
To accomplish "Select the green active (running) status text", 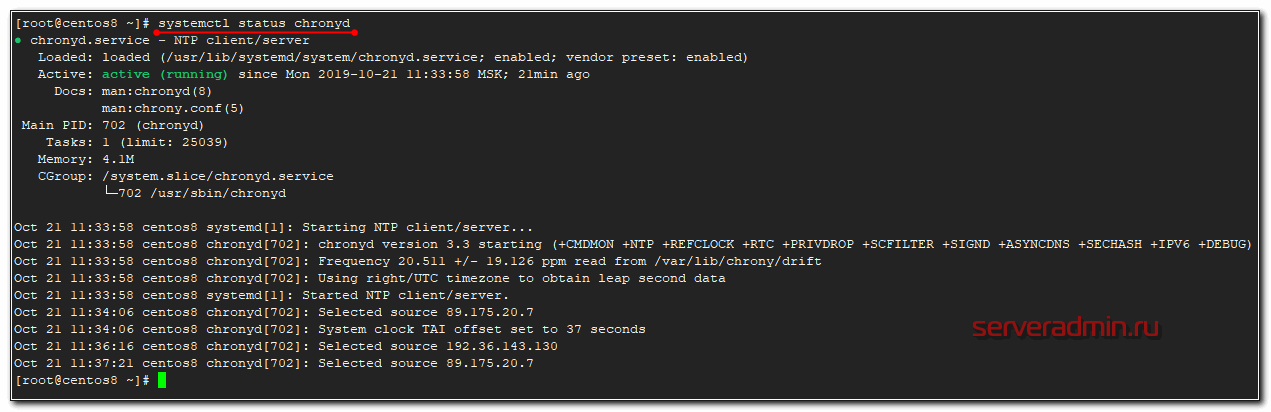I will 165,74.
